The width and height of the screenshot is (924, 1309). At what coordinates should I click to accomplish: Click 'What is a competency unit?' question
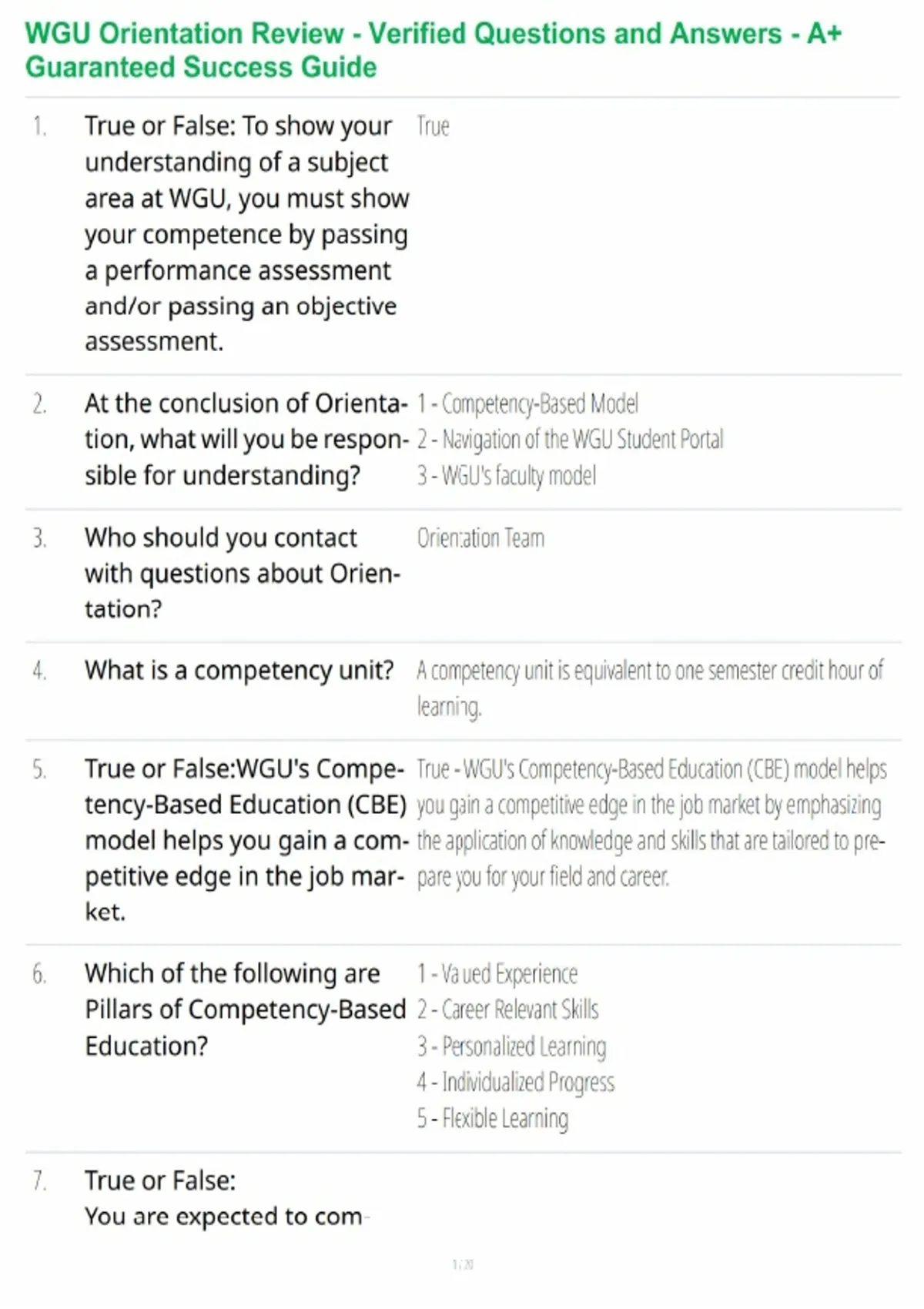[239, 671]
